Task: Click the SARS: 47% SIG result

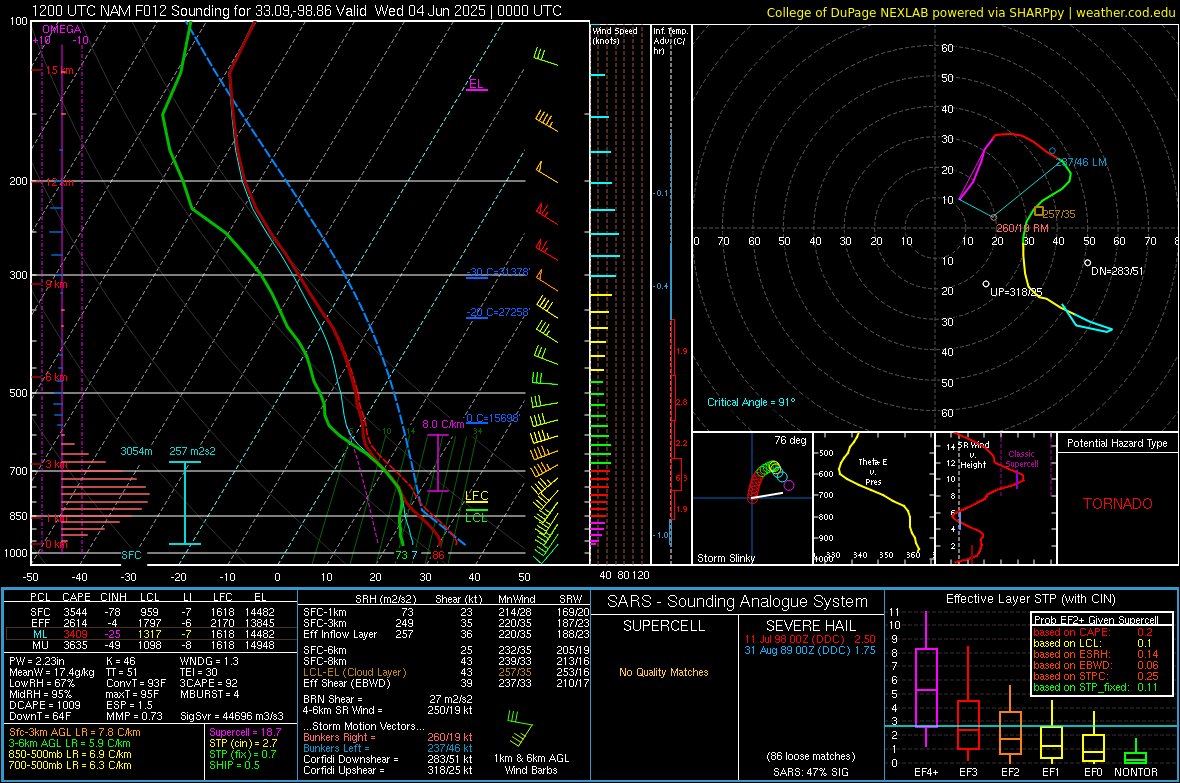Action: (810, 772)
